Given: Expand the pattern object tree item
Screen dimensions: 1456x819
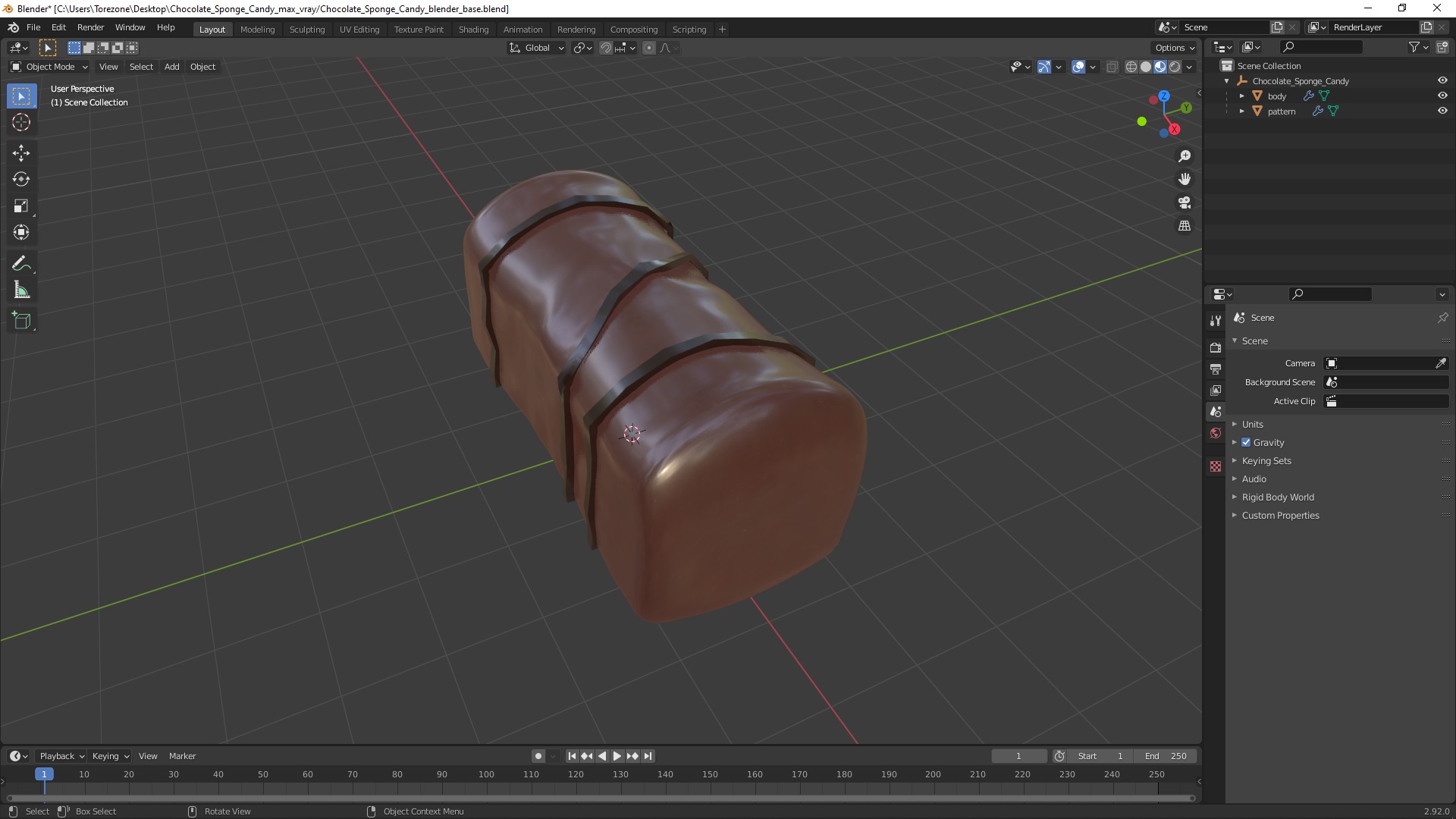Looking at the screenshot, I should coord(1242,111).
